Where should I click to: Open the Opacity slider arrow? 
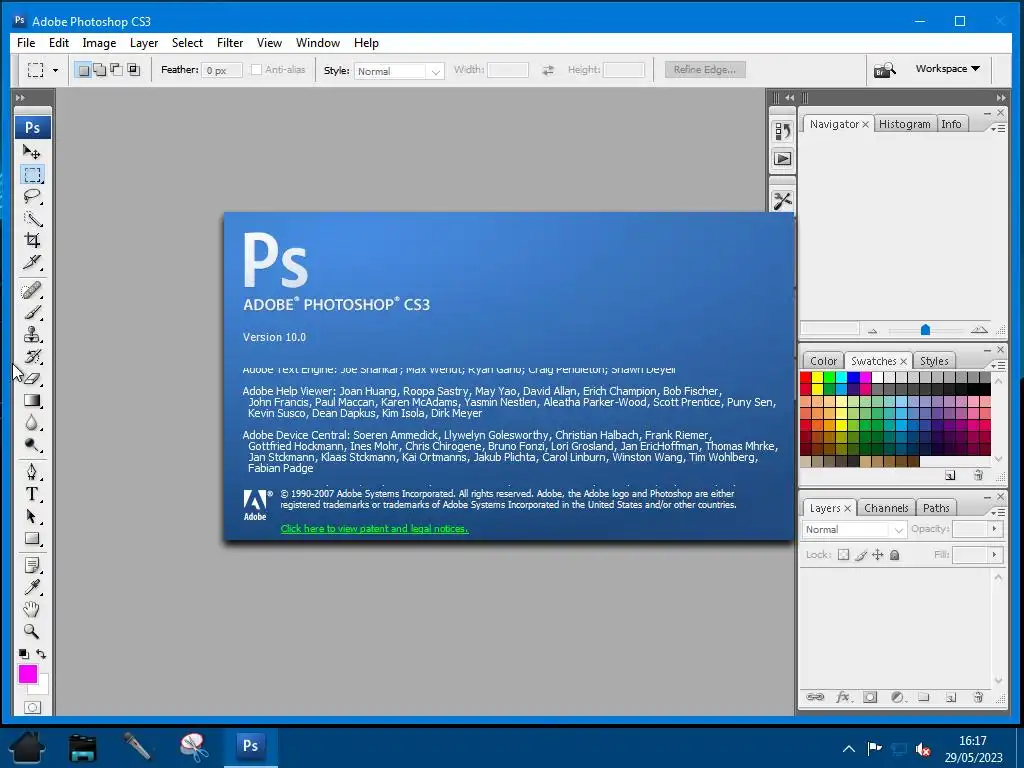(995, 529)
